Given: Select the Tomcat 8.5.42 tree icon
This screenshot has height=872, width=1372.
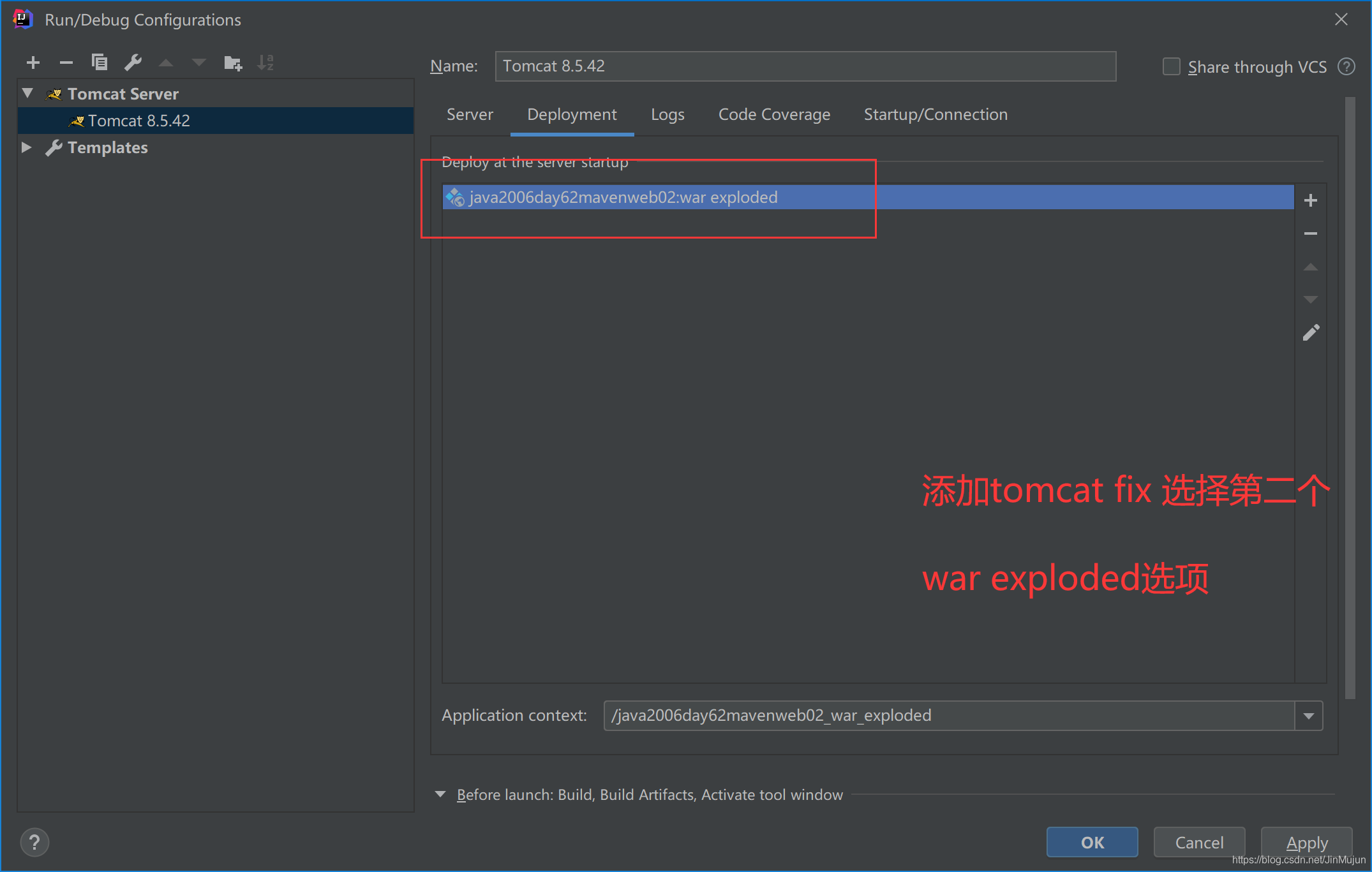Looking at the screenshot, I should (x=77, y=121).
